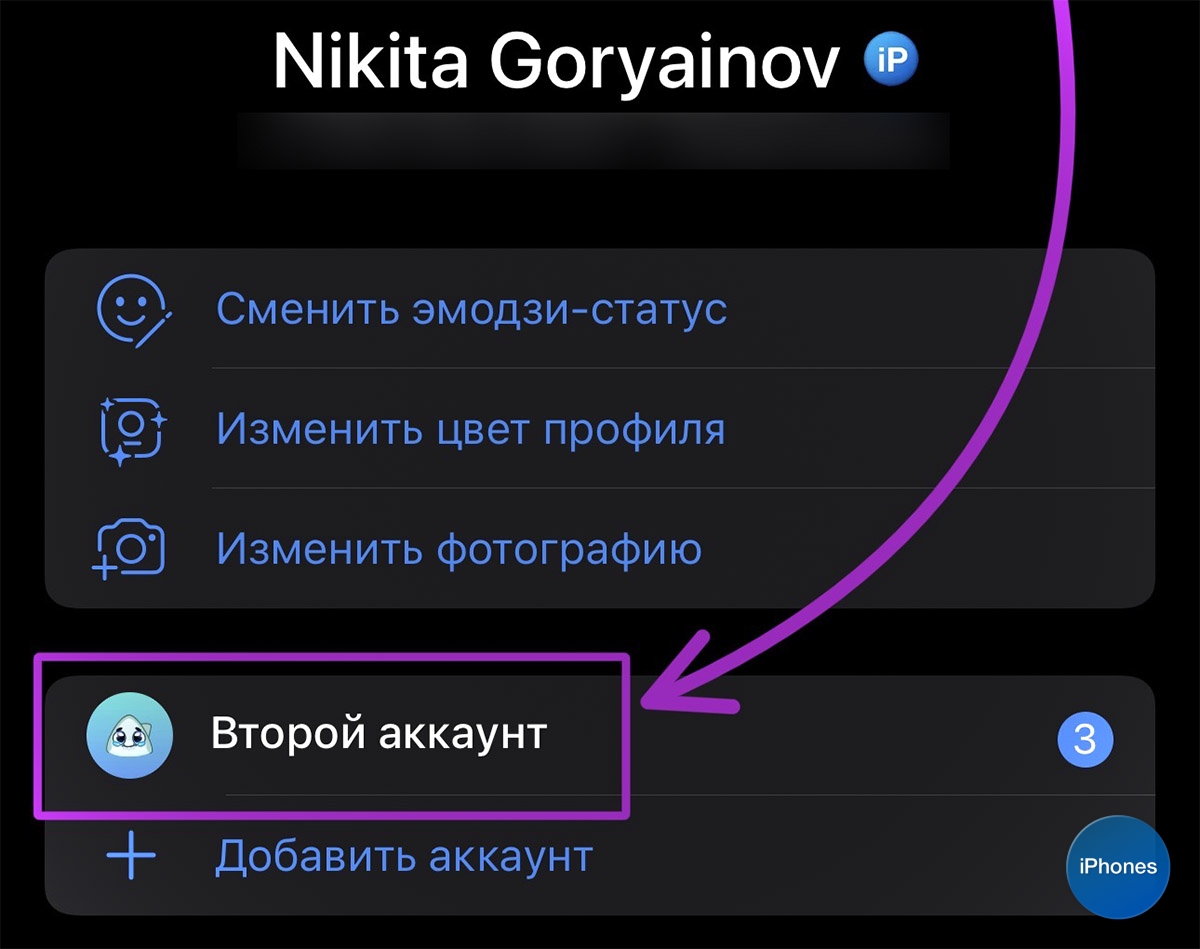Image resolution: width=1200 pixels, height=949 pixels.
Task: Choose Изменить фотографию
Action: point(459,549)
